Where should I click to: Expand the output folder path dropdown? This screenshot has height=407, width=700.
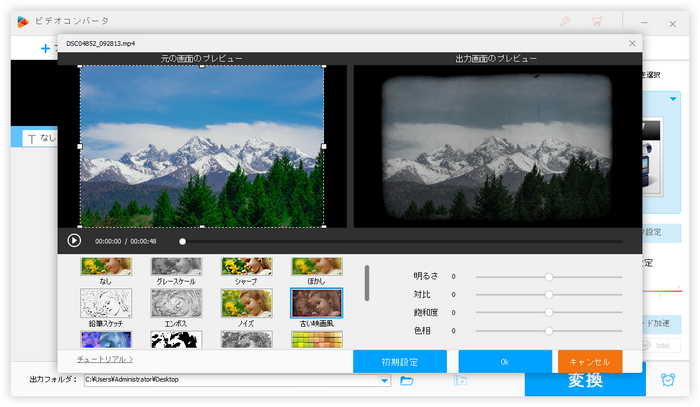tap(385, 380)
